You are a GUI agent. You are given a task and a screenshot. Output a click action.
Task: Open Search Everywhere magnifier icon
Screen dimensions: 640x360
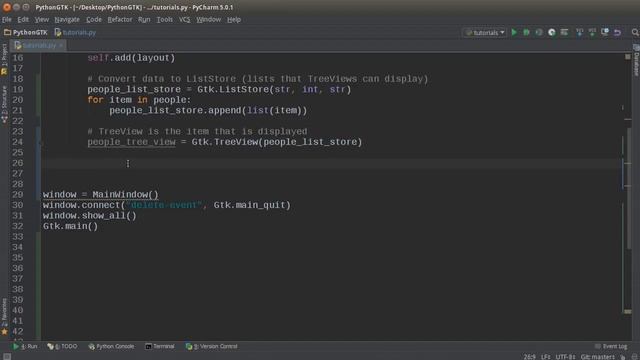635,32
